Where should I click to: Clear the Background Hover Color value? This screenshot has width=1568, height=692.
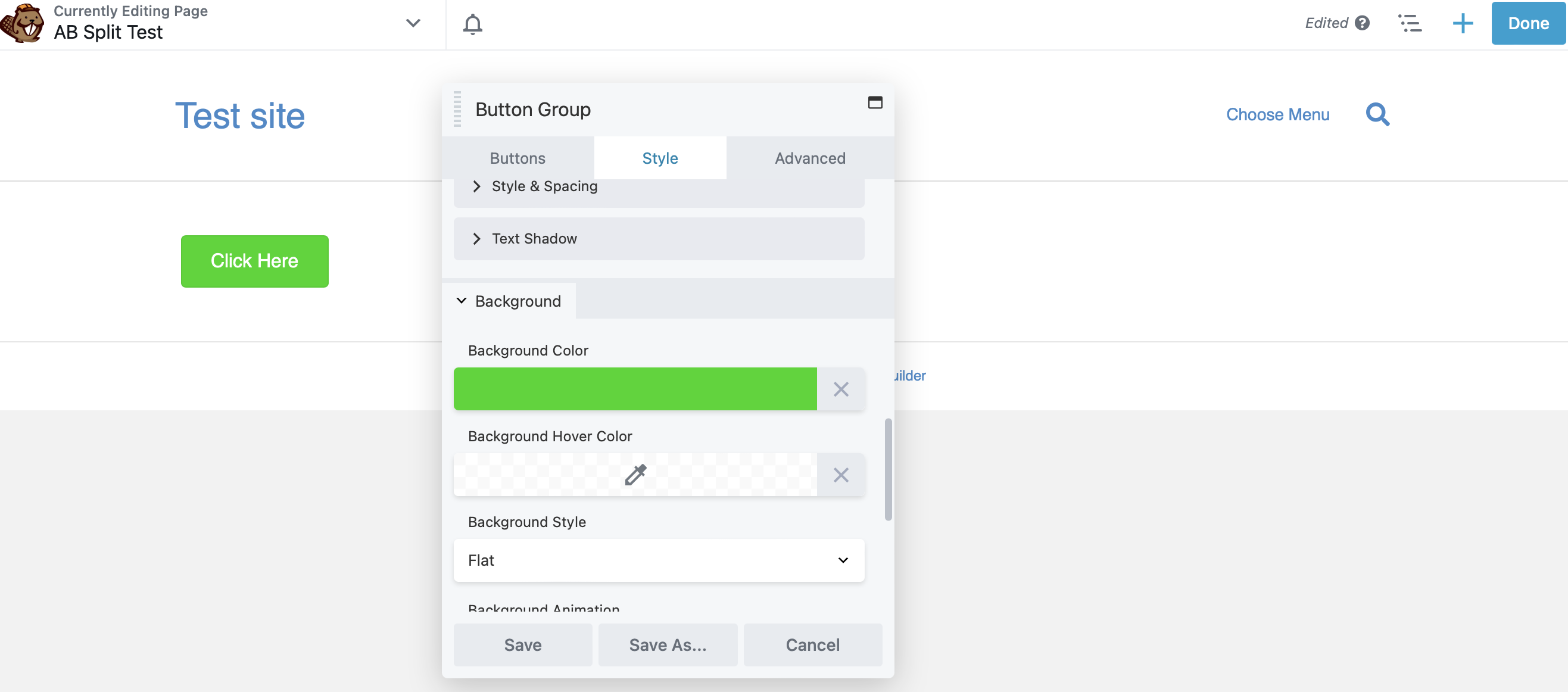pyautogui.click(x=841, y=475)
